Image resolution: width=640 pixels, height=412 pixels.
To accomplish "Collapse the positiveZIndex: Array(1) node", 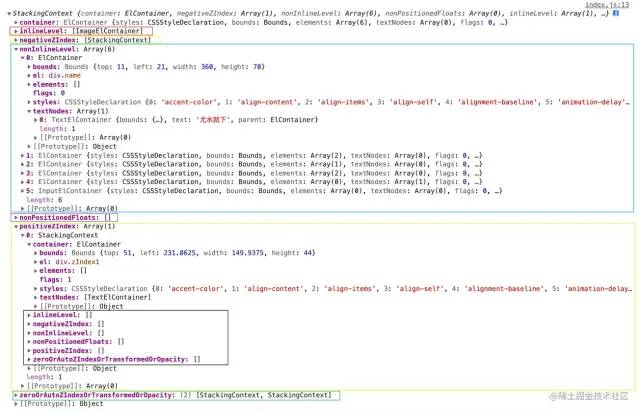I will [15, 227].
